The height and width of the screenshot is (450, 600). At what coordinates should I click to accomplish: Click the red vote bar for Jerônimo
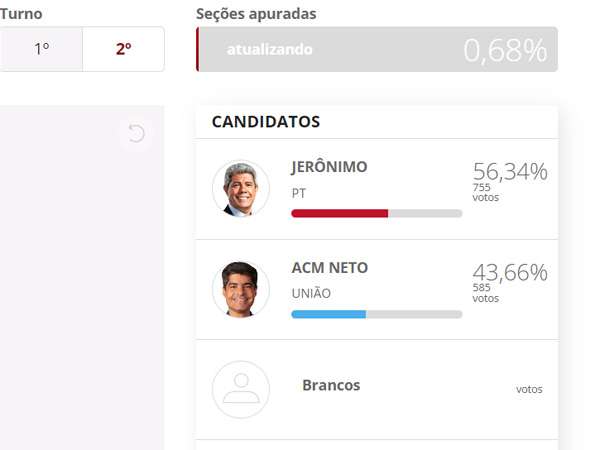click(x=340, y=213)
